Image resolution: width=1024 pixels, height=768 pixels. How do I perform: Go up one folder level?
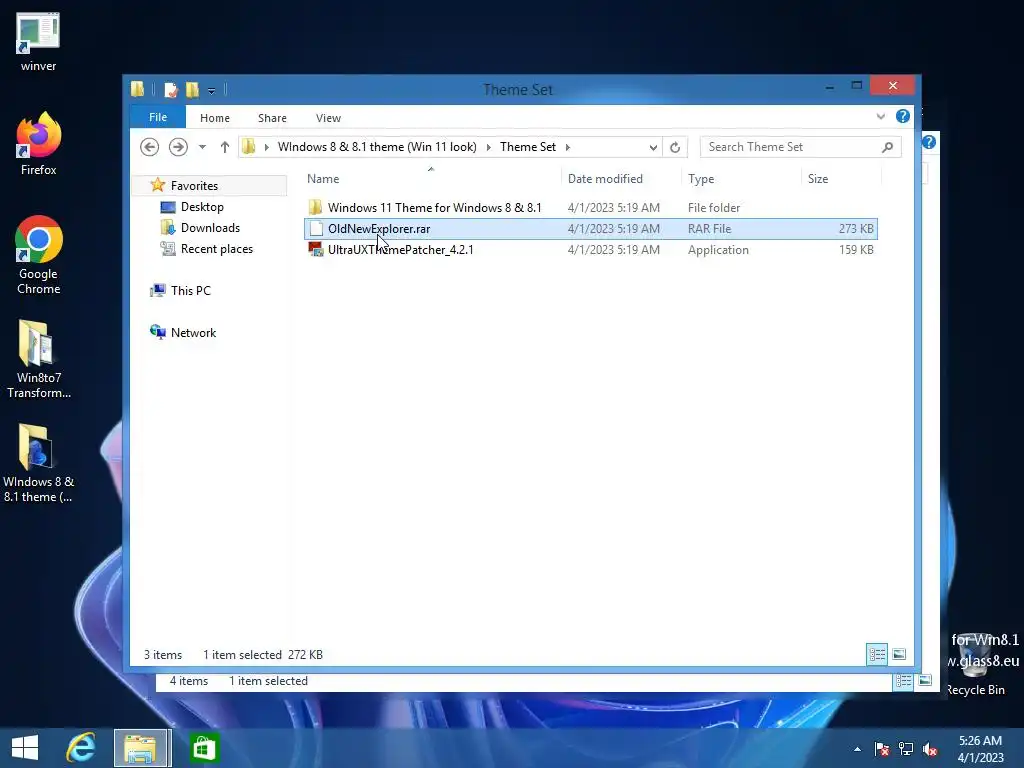click(225, 147)
